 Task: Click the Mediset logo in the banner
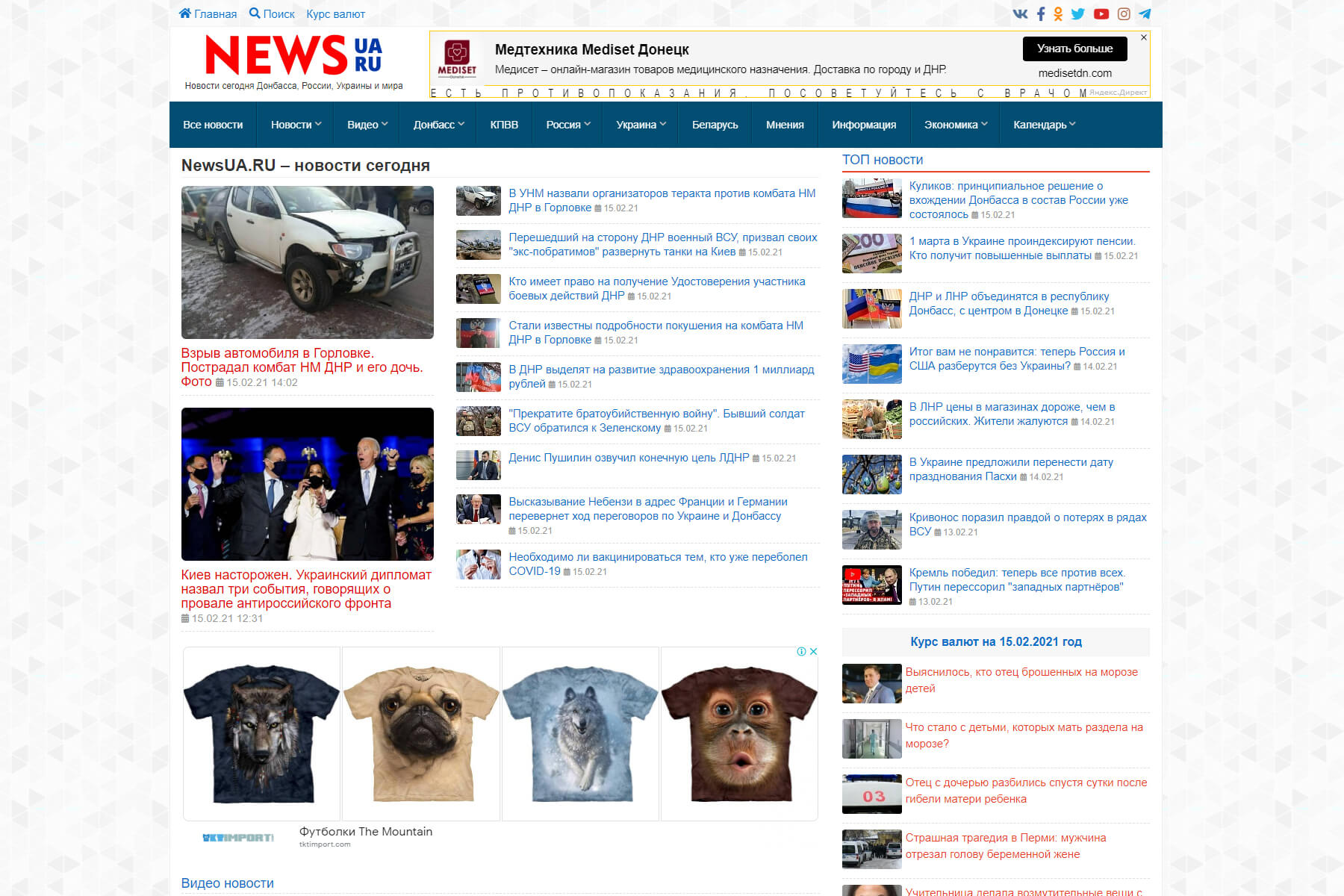pos(457,60)
